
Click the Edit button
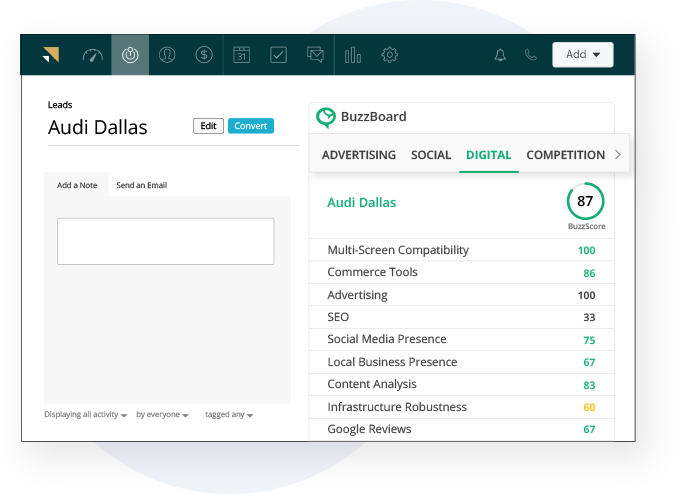(208, 126)
